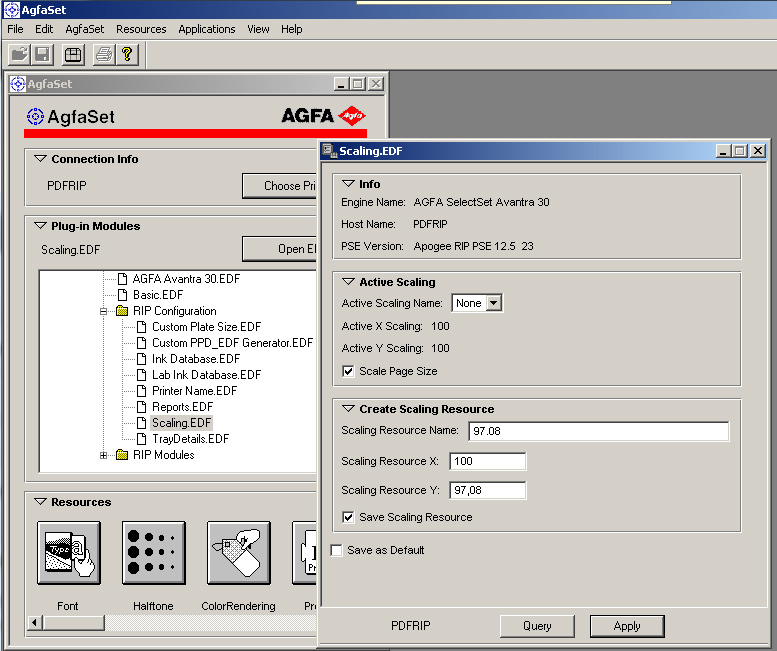Open the Edit menu
The height and width of the screenshot is (651, 777).
pyautogui.click(x=44, y=29)
